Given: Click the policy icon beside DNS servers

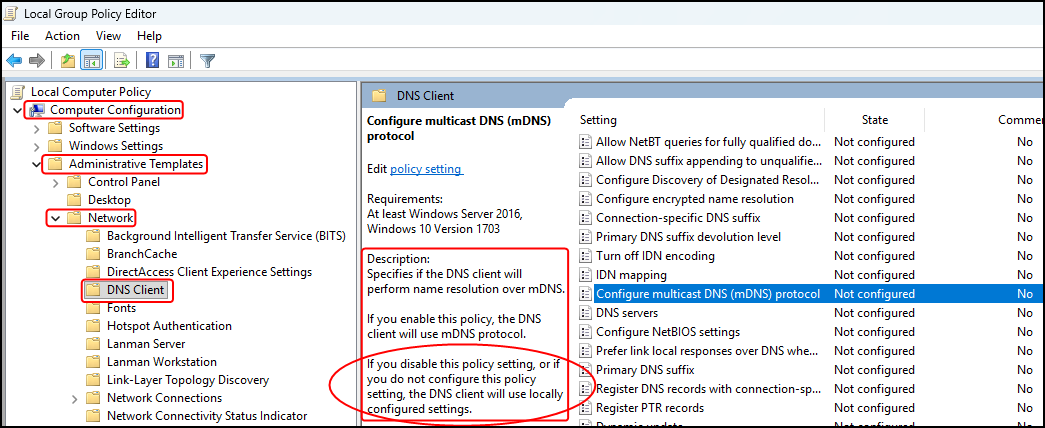Looking at the screenshot, I should pyautogui.click(x=586, y=313).
